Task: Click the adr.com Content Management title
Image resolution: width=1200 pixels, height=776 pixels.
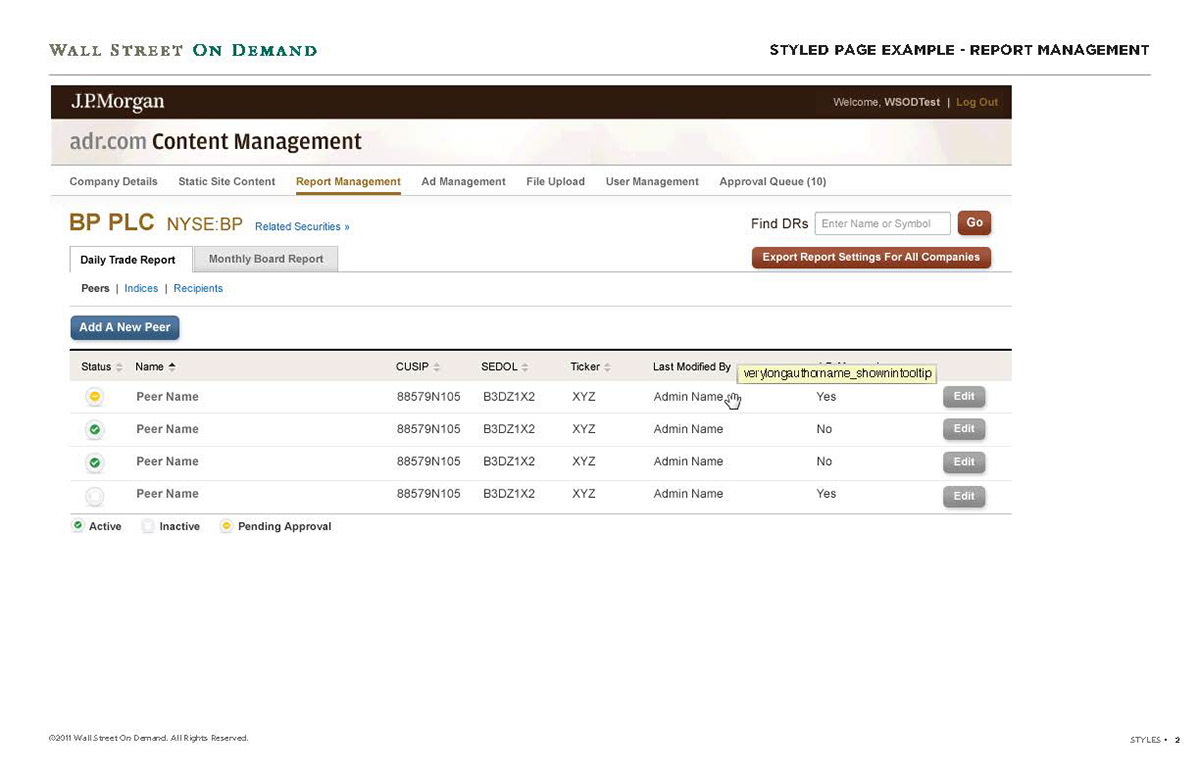Action: [x=216, y=142]
